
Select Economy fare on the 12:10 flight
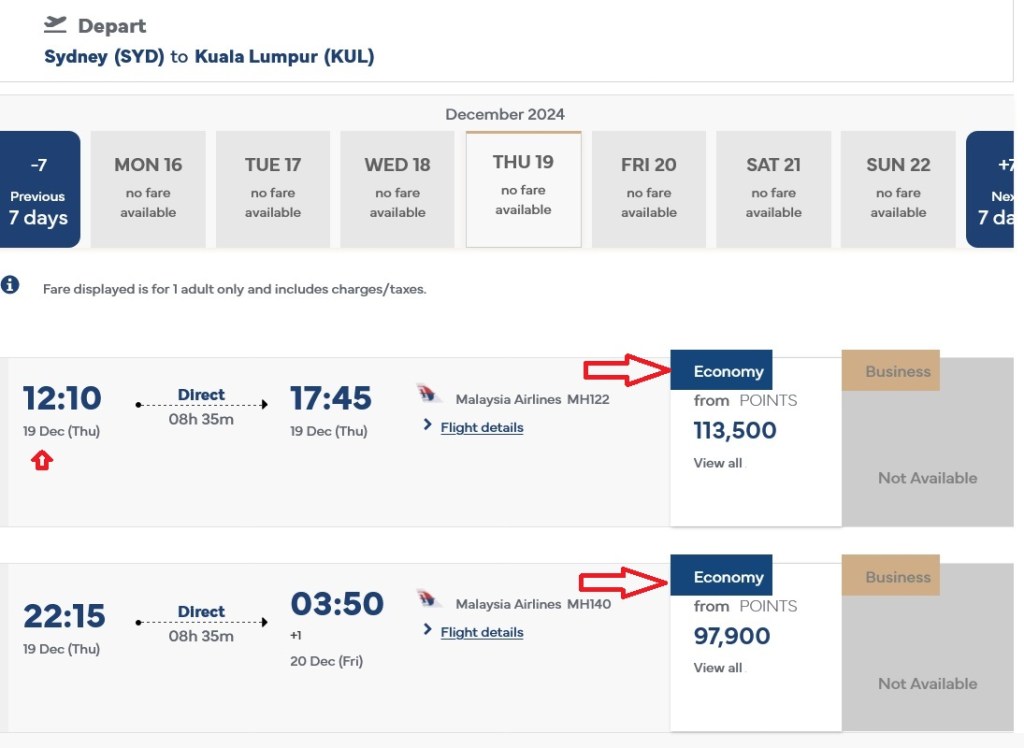(x=728, y=371)
